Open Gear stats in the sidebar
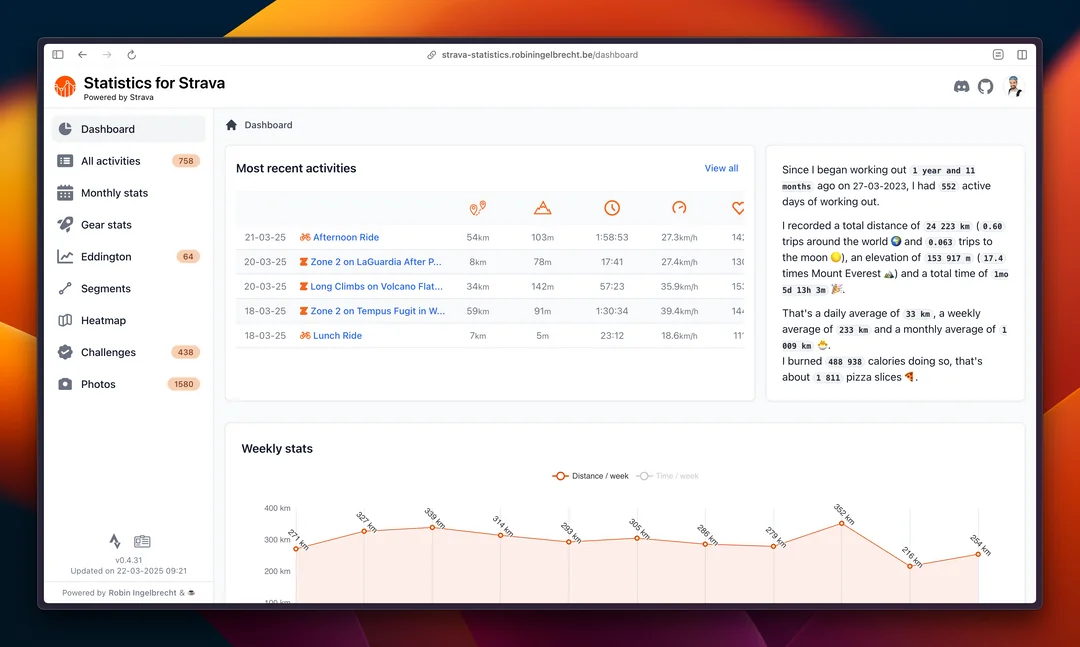This screenshot has height=647, width=1080. (128, 225)
